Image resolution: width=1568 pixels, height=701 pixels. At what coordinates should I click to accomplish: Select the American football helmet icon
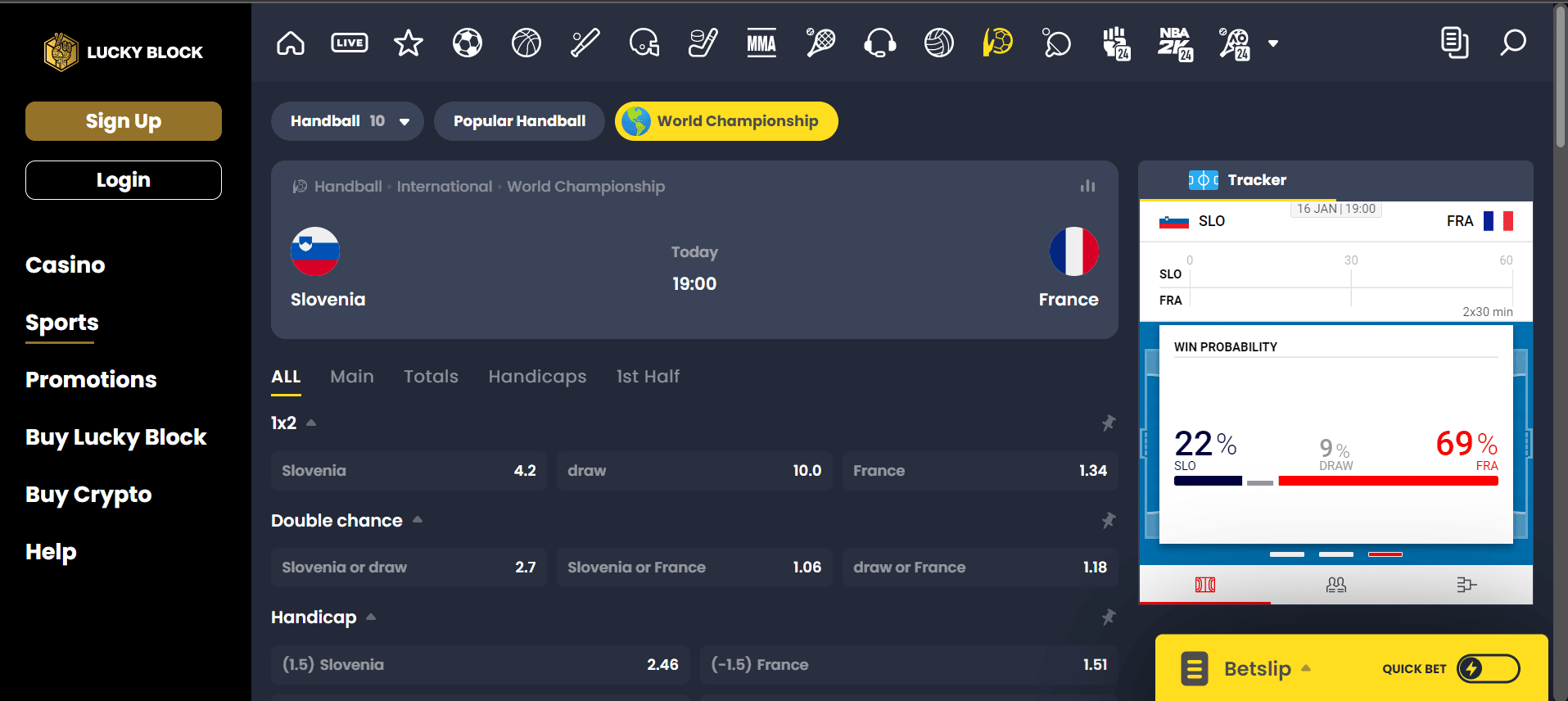click(x=644, y=43)
